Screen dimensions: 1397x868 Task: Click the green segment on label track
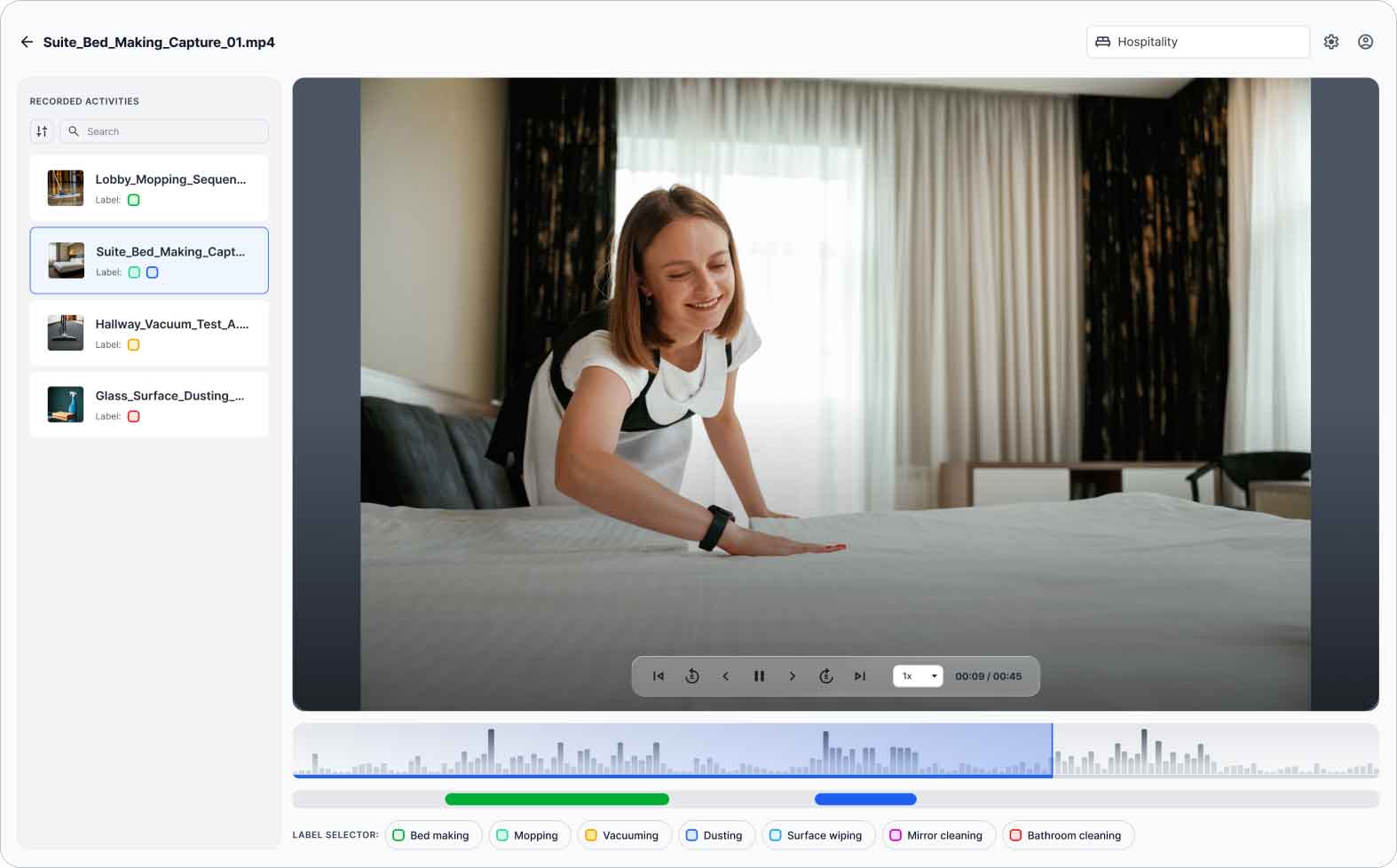pos(557,800)
